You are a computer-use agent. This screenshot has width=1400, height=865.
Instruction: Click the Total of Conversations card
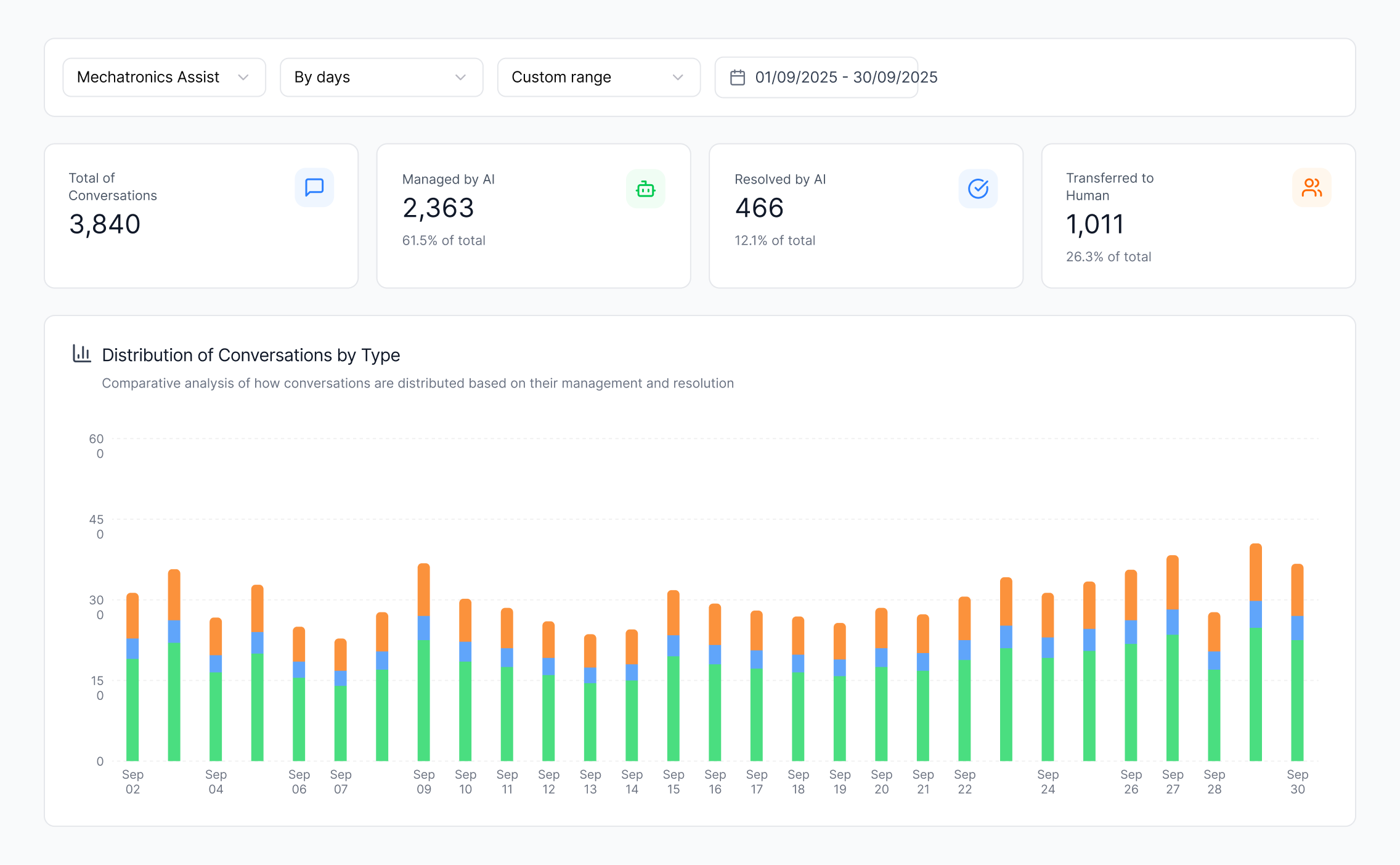click(x=201, y=216)
